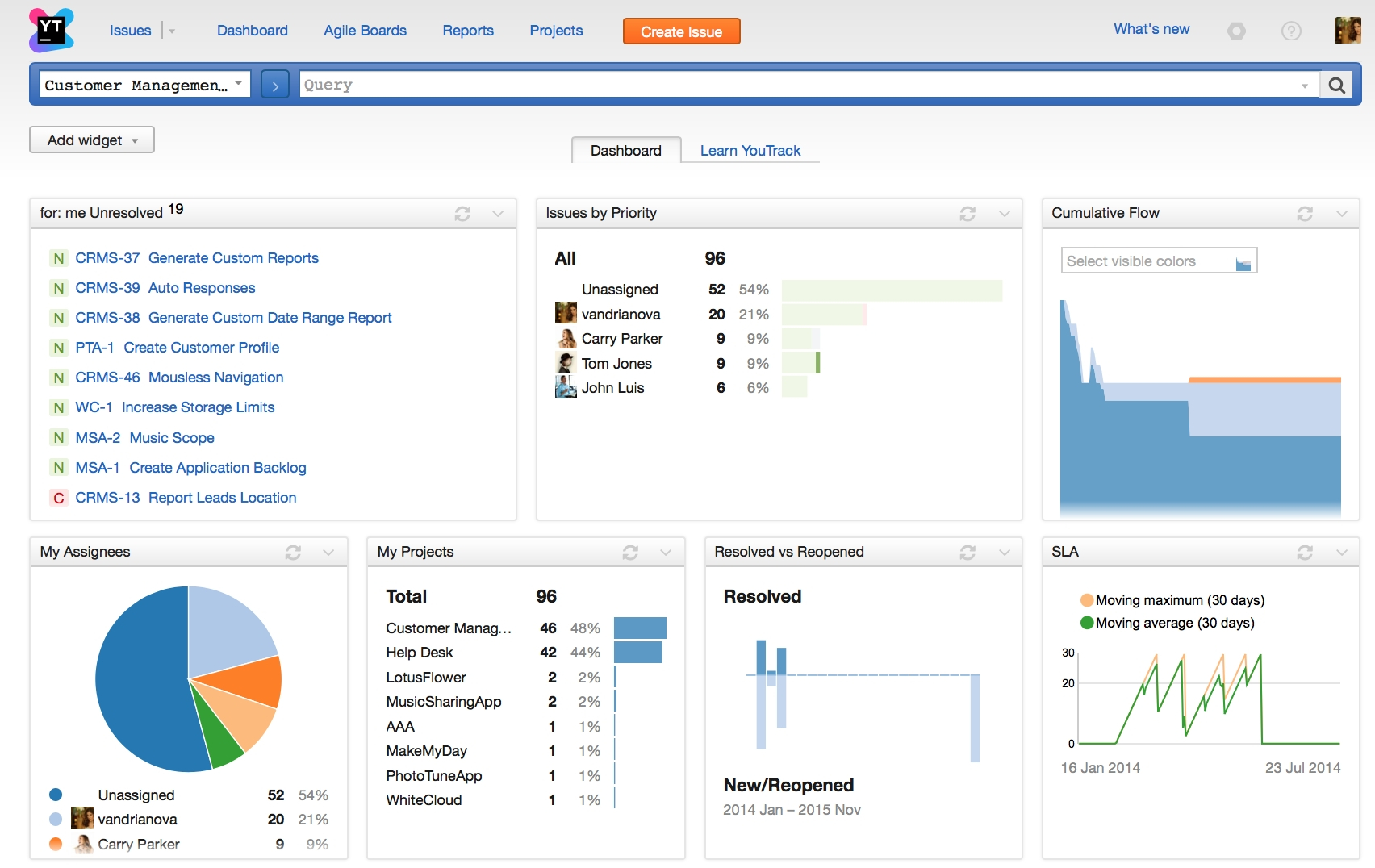Toggle Moving maximum (30 days) legend
1375x868 pixels.
(1087, 600)
